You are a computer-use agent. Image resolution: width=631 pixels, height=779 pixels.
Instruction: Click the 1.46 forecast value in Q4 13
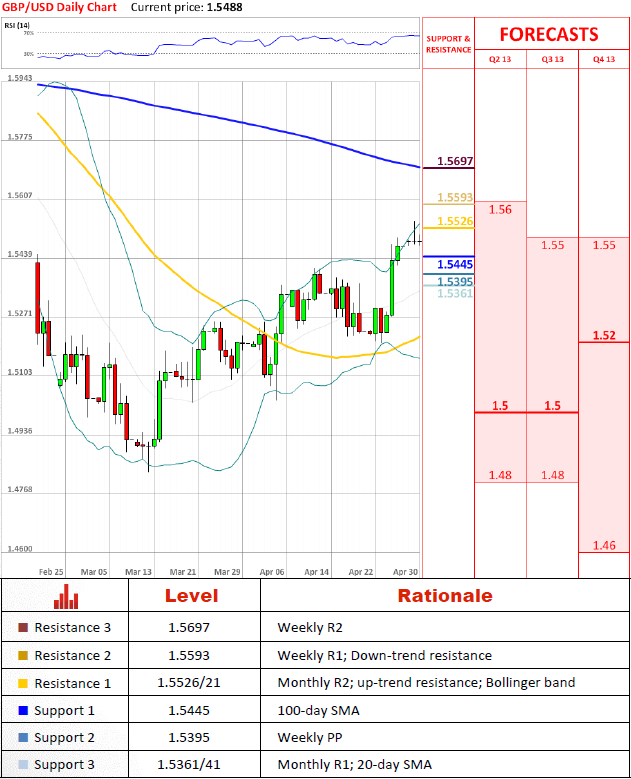tap(604, 545)
